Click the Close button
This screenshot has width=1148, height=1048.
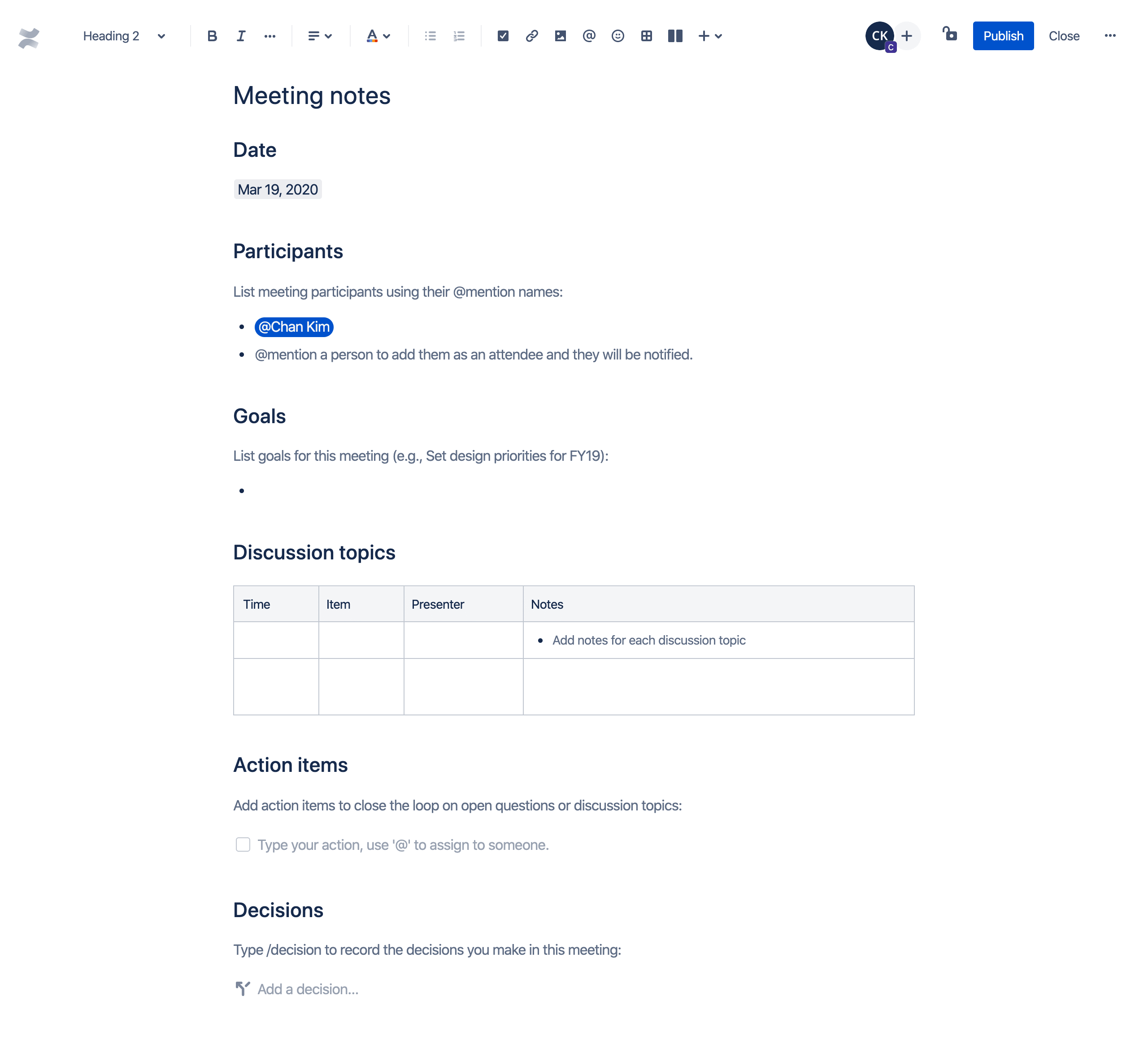tap(1064, 36)
